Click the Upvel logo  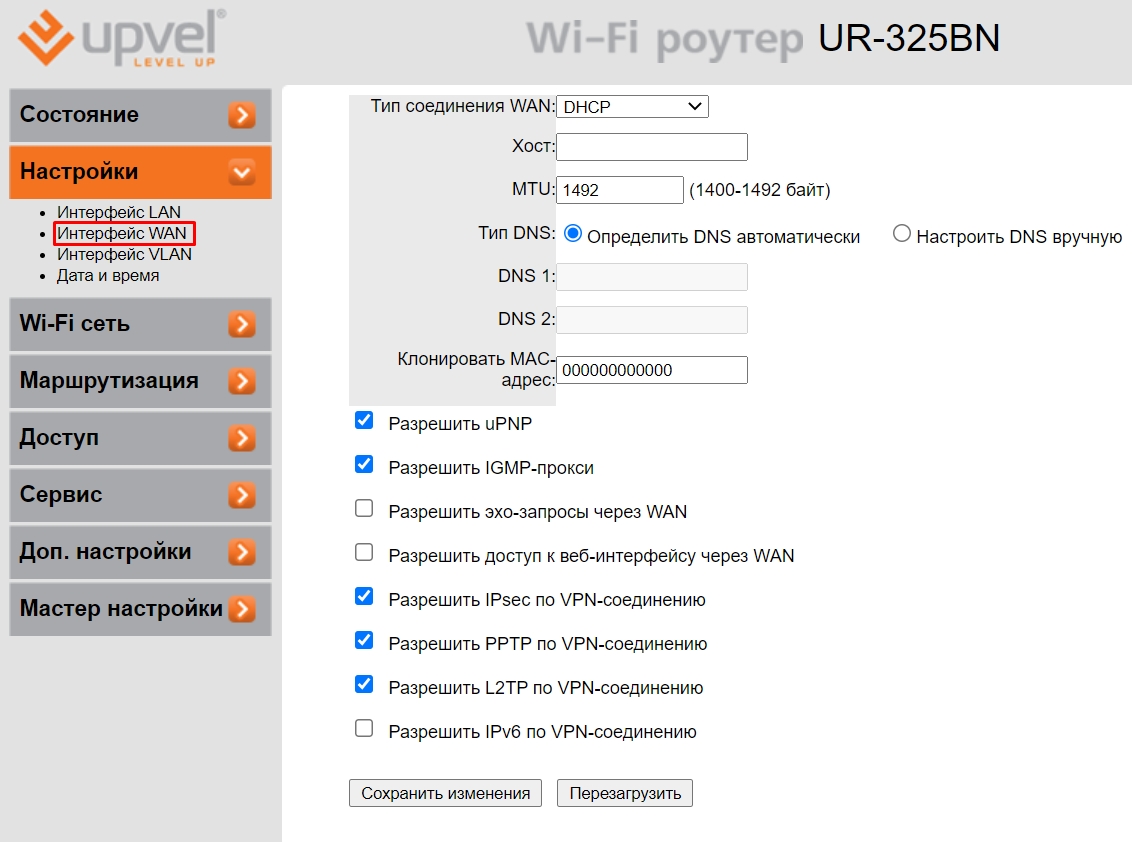[x=121, y=38]
